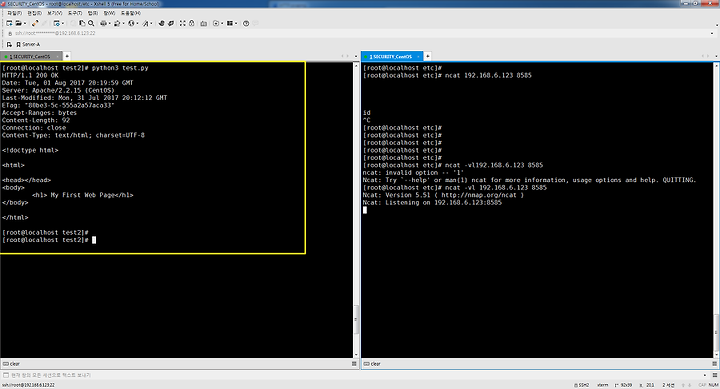This screenshot has height=389, width=720.
Task: Click the Xftp file transfer icon
Action: pos(161,23)
